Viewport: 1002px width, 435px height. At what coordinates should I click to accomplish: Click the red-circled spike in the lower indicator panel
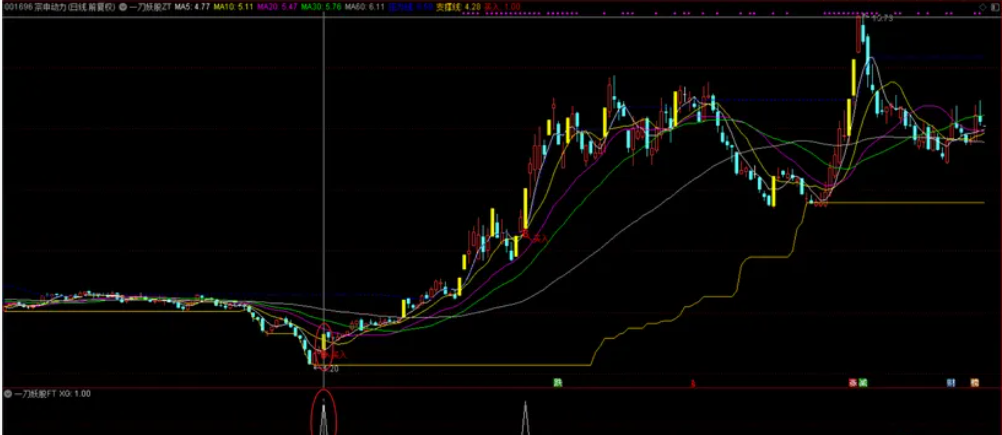click(x=324, y=415)
